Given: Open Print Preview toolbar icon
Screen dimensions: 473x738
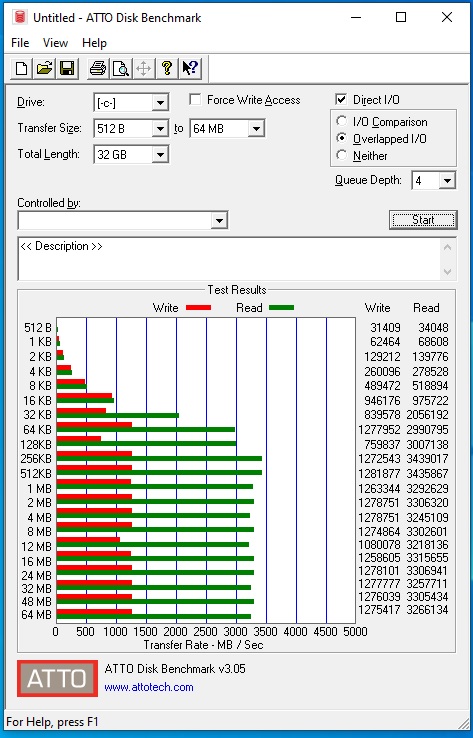Looking at the screenshot, I should (x=120, y=68).
